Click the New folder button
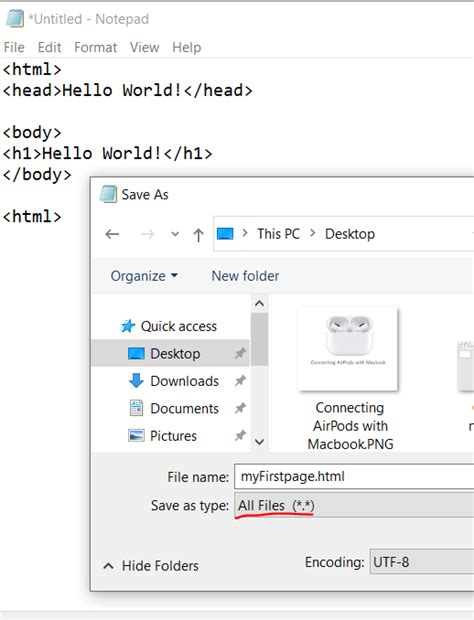This screenshot has height=620, width=474. (245, 276)
